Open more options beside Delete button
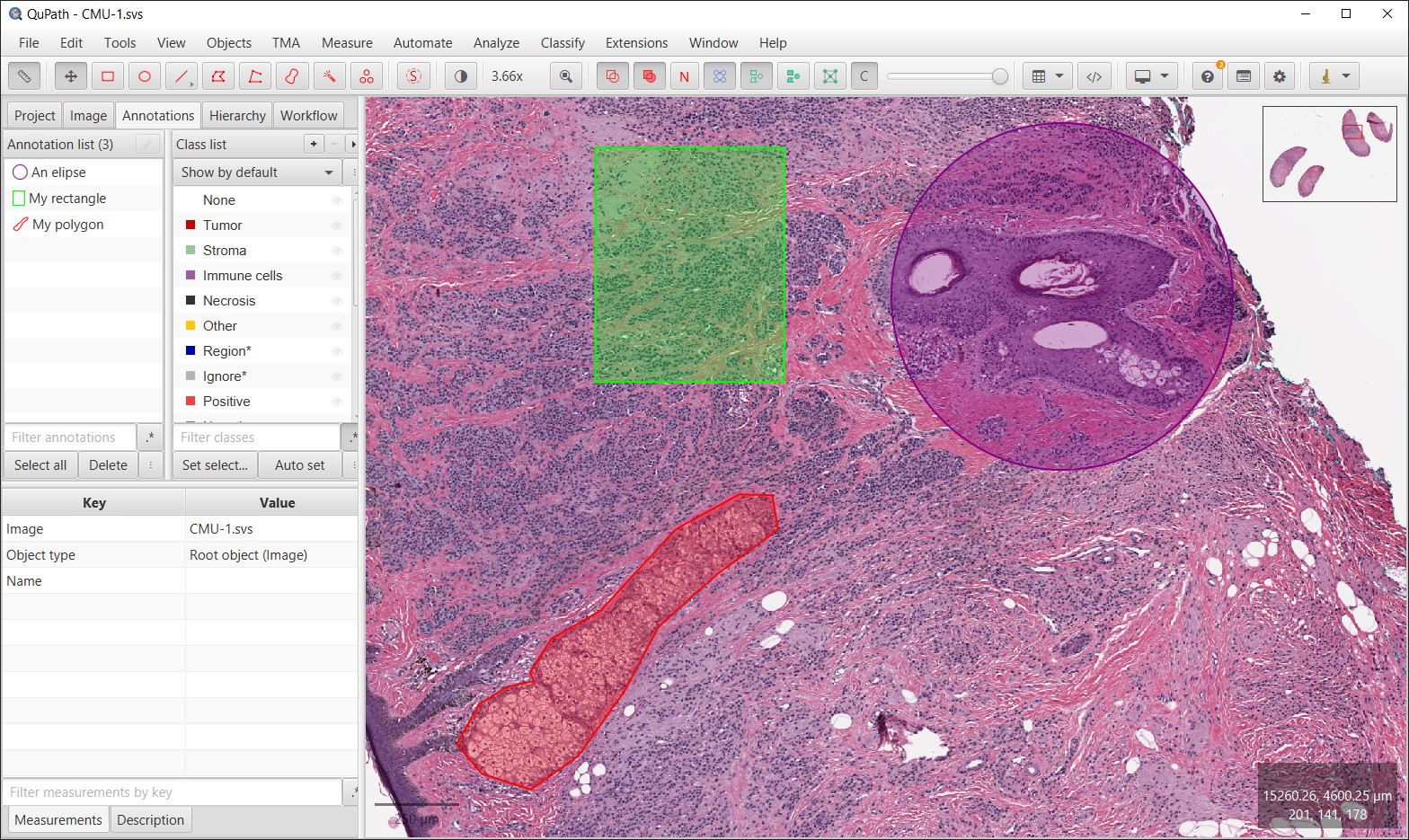1409x840 pixels. (x=151, y=465)
